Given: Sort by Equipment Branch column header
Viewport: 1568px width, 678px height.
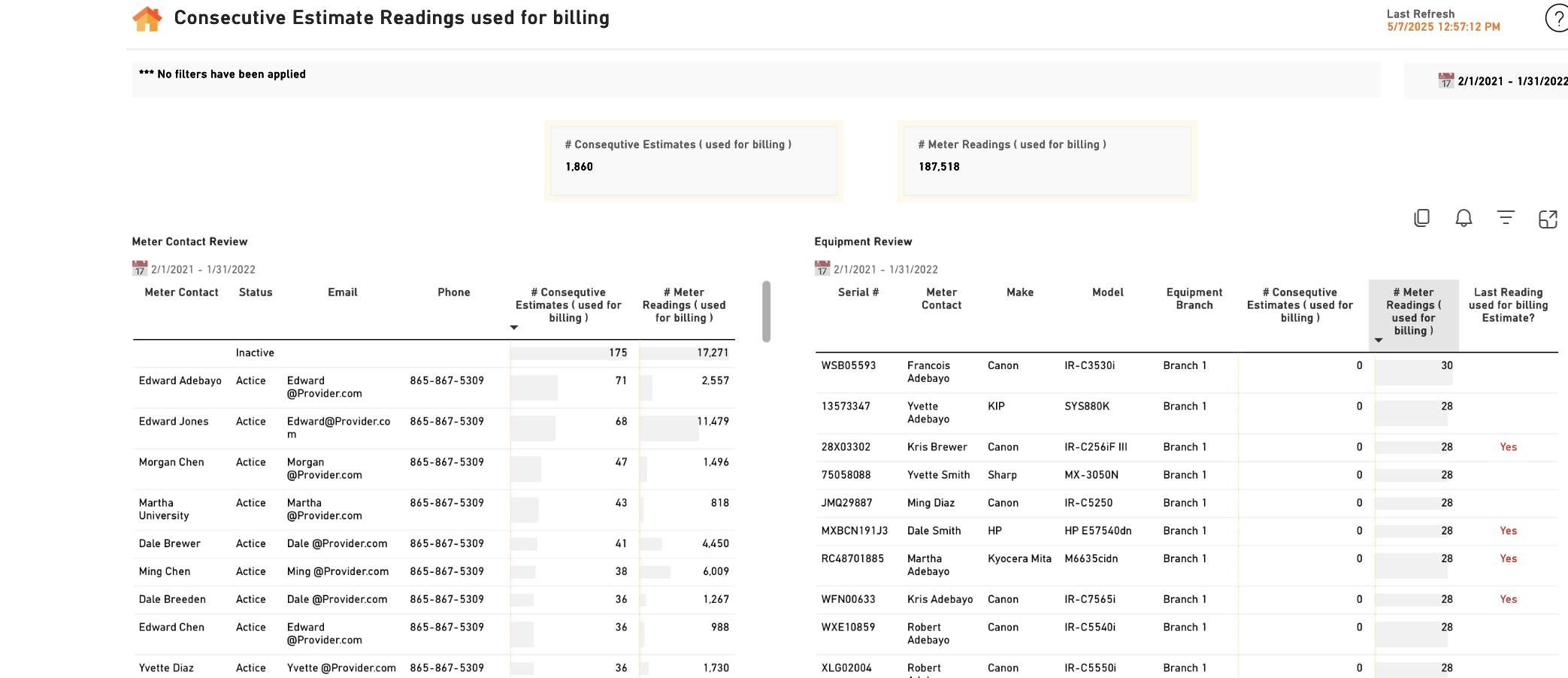Looking at the screenshot, I should (1194, 298).
